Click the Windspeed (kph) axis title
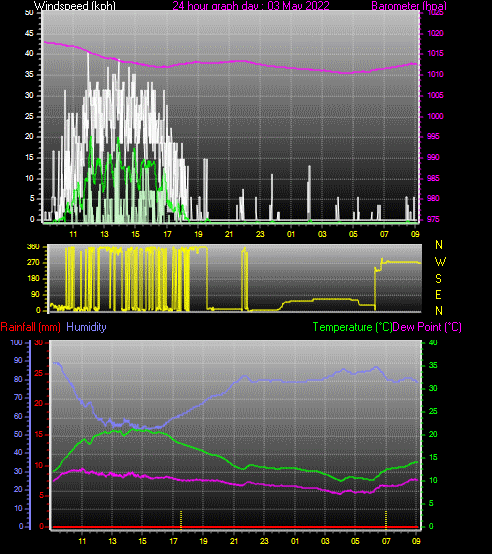The image size is (492, 554). point(75,6)
